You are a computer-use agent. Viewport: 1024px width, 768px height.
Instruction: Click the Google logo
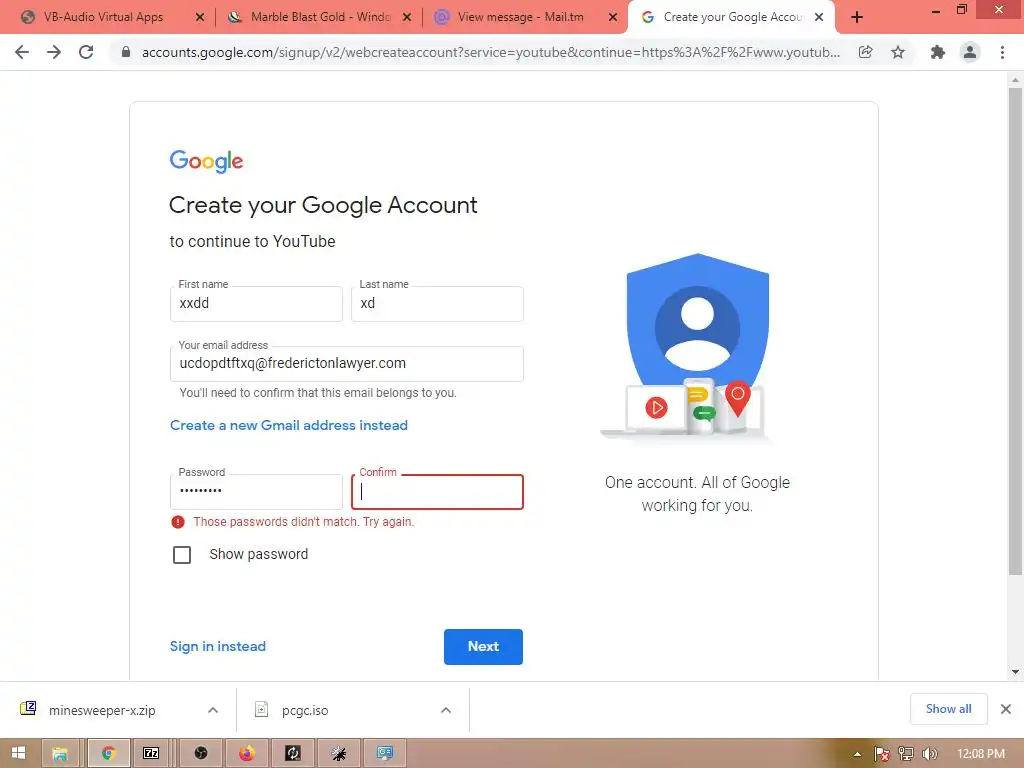pos(206,161)
